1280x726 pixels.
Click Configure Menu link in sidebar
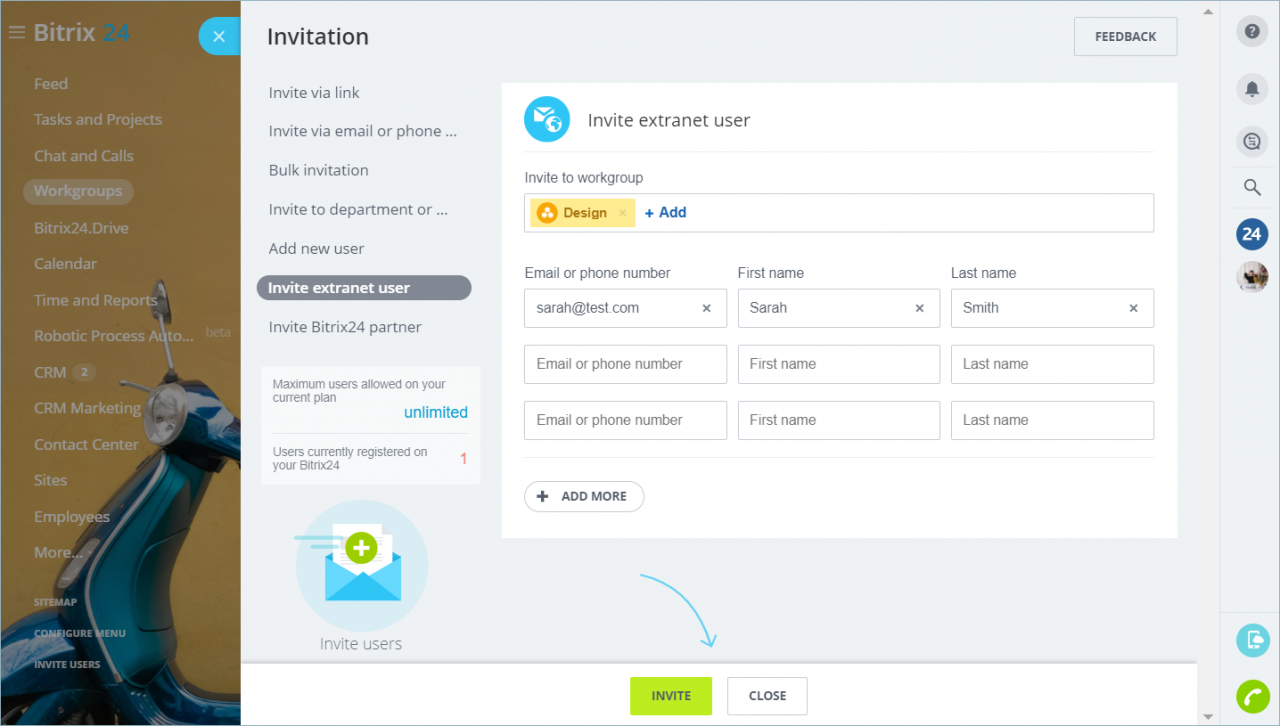[x=80, y=633]
